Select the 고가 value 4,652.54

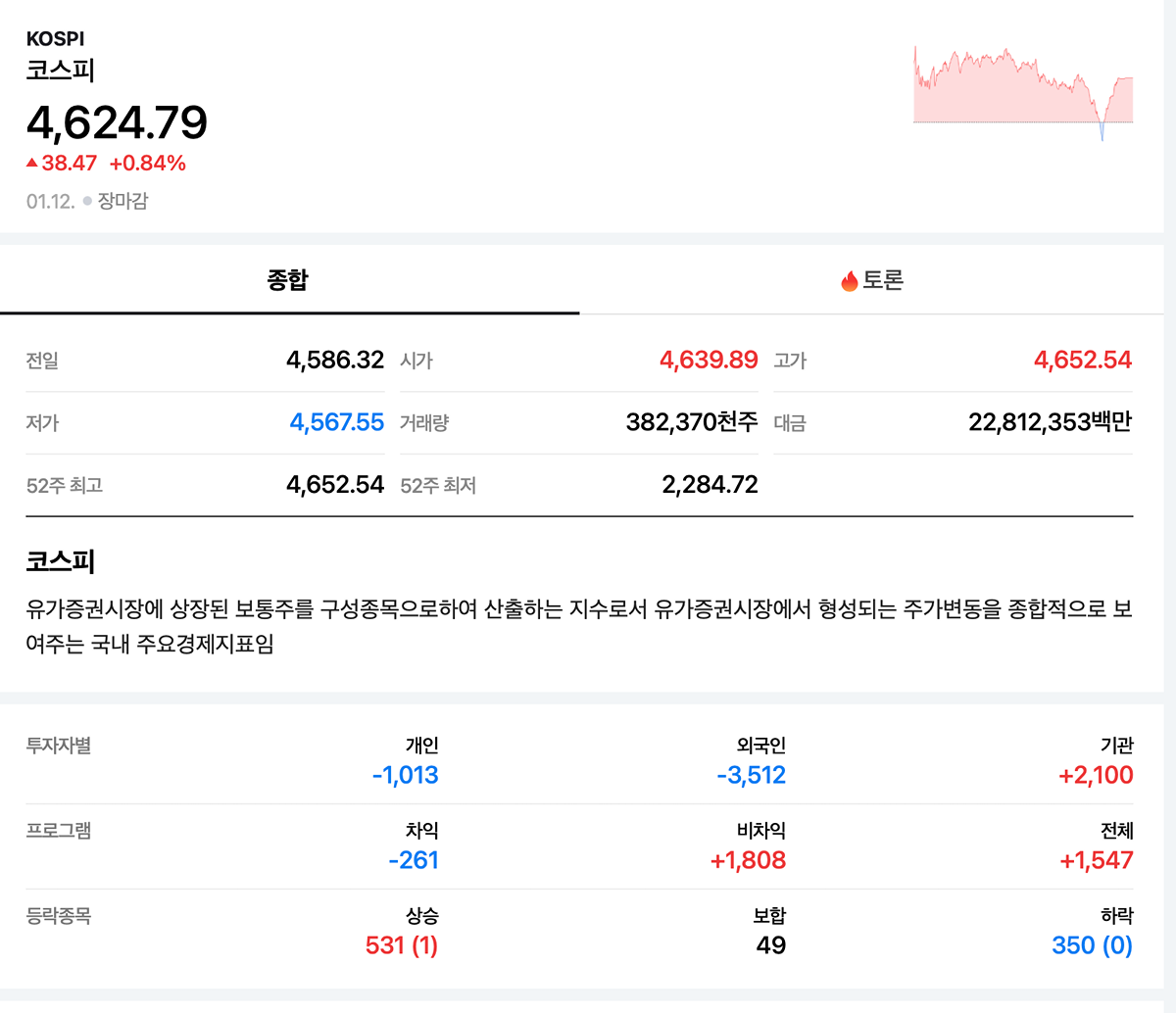pos(1082,360)
